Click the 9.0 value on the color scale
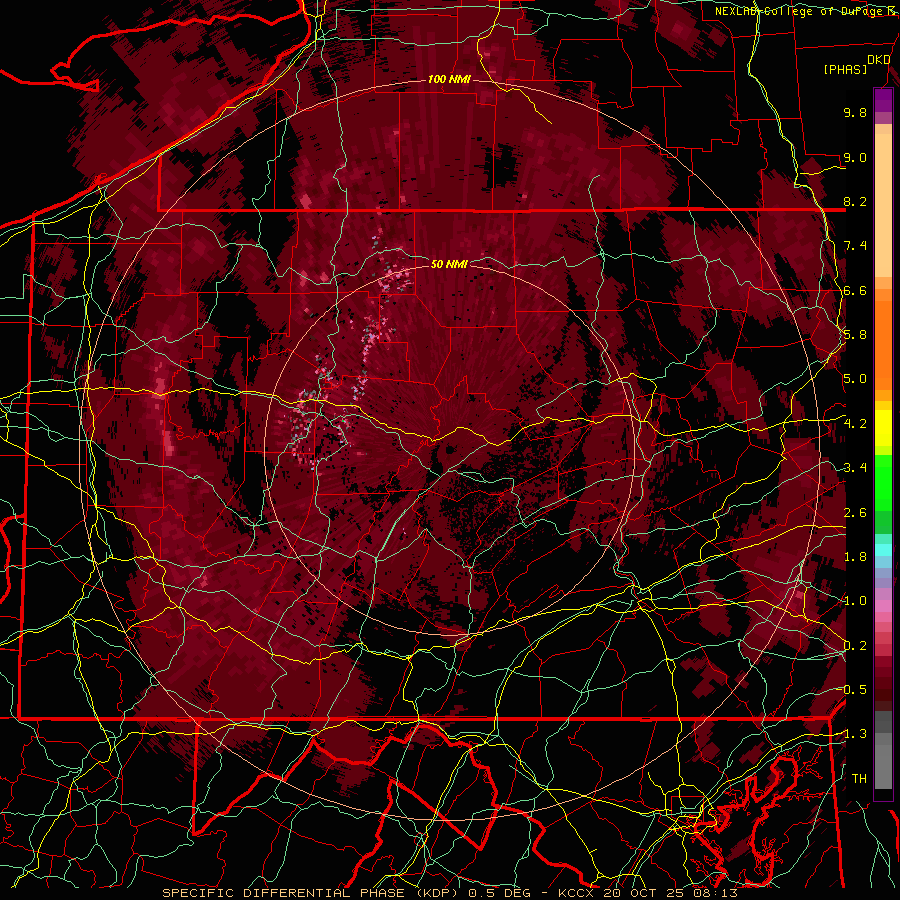900x900 pixels. pyautogui.click(x=855, y=157)
